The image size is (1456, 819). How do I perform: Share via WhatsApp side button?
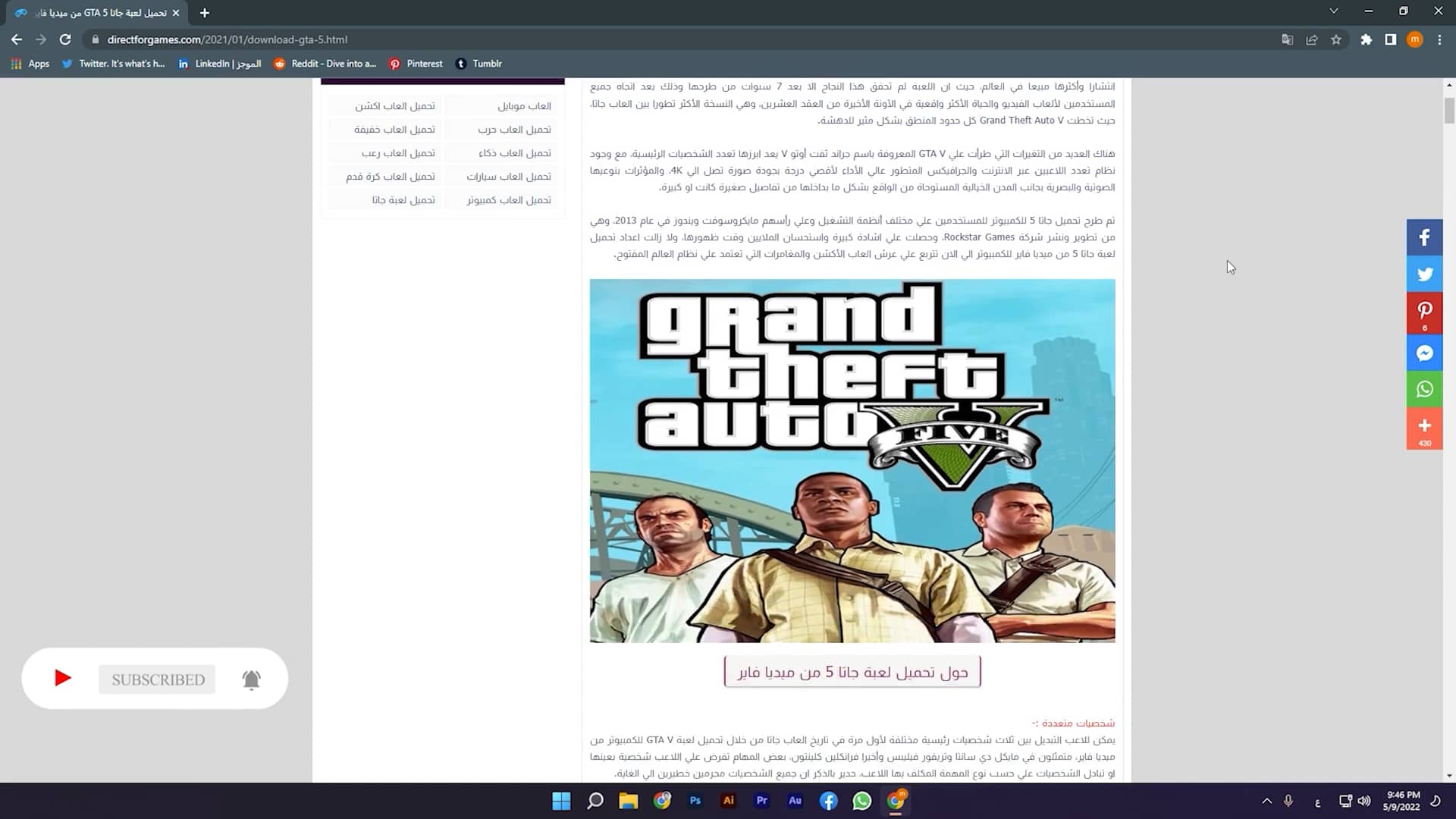tap(1424, 389)
